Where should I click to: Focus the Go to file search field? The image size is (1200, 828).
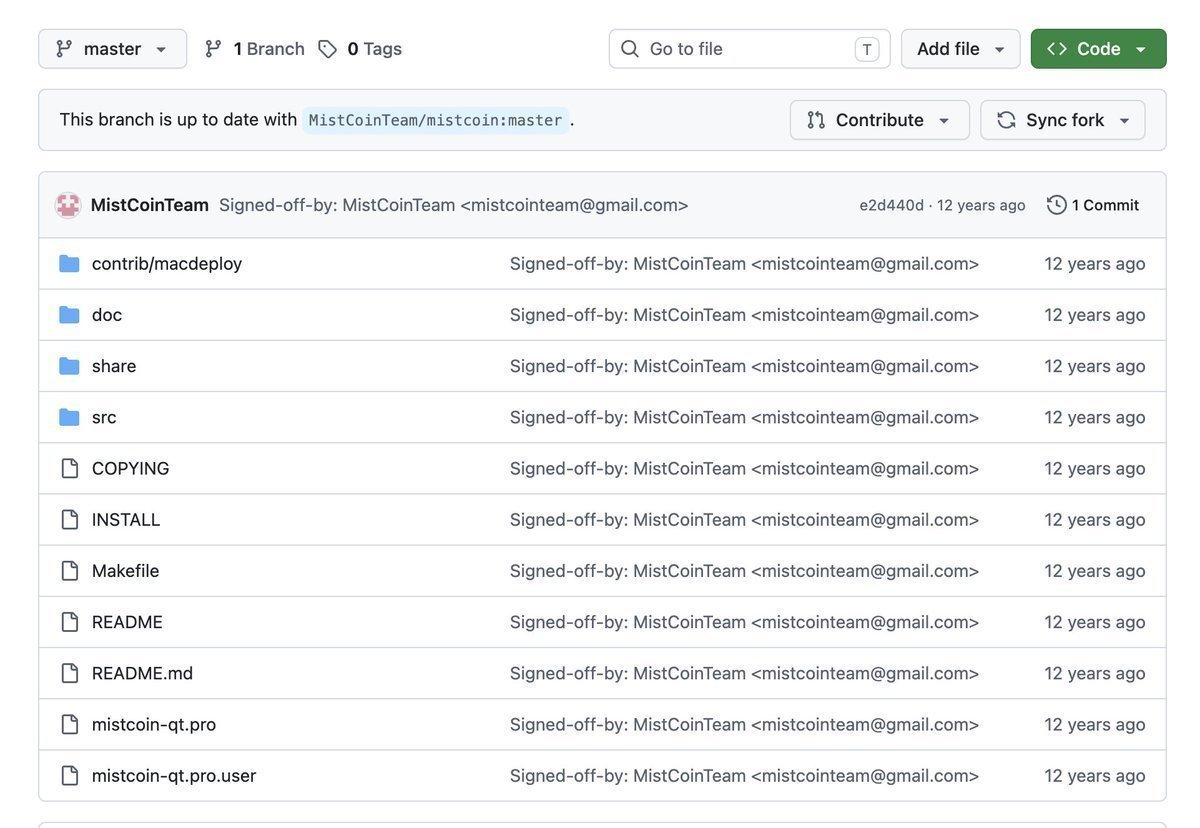point(749,49)
